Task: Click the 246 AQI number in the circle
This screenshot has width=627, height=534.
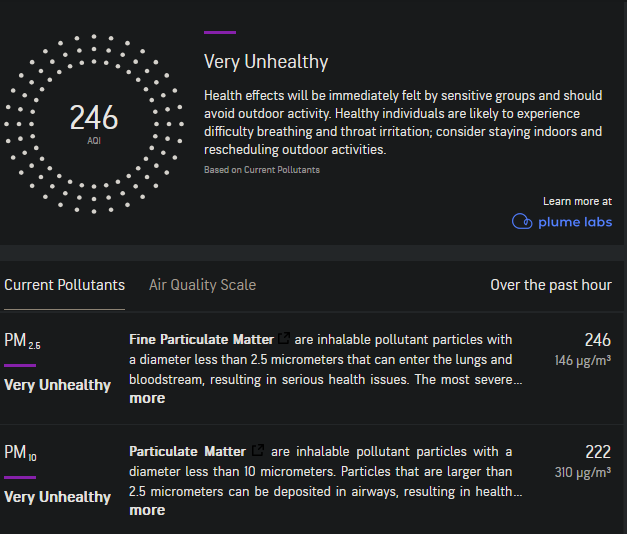Action: tap(93, 118)
